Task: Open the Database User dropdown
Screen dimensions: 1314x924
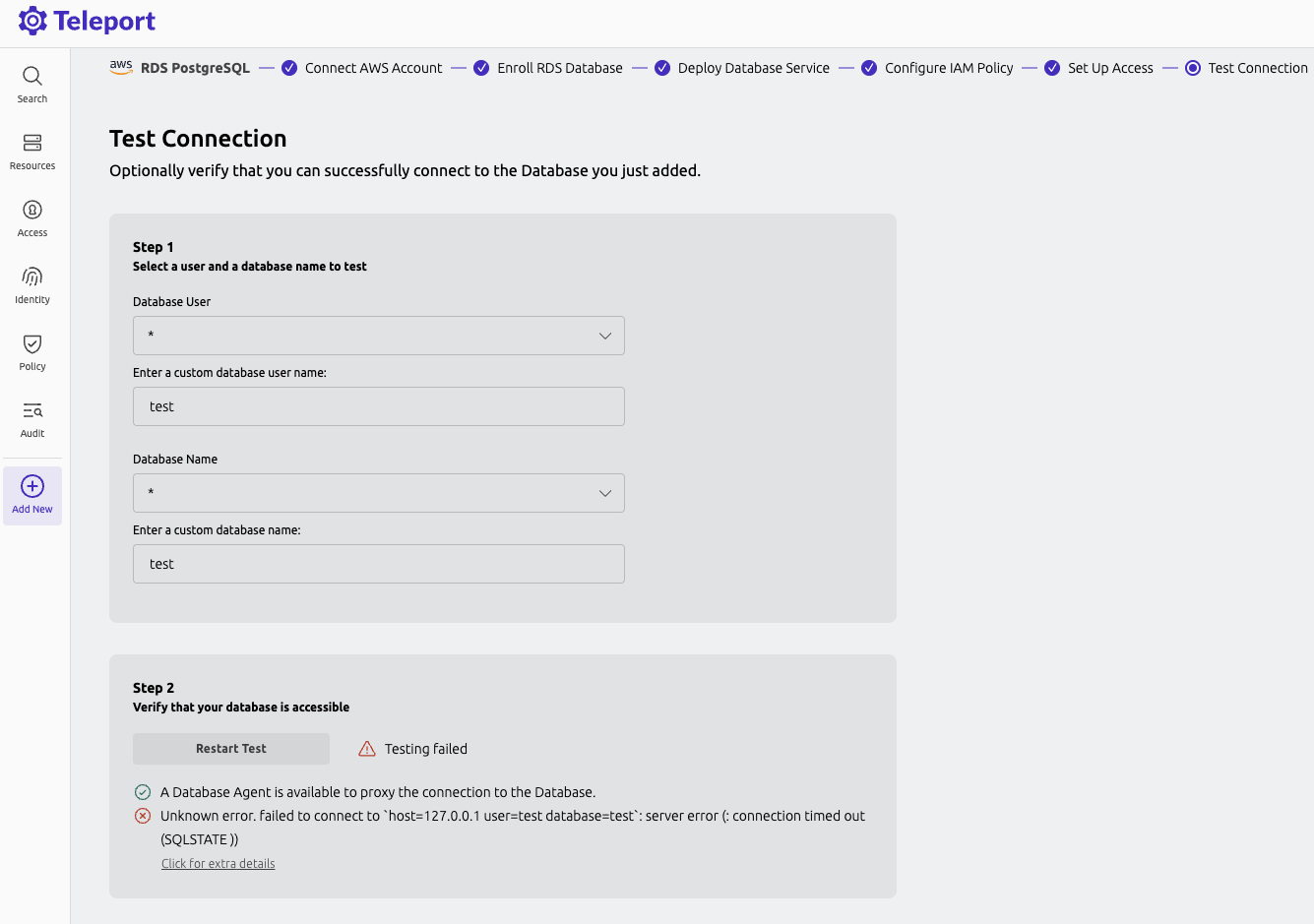Action: click(x=379, y=336)
